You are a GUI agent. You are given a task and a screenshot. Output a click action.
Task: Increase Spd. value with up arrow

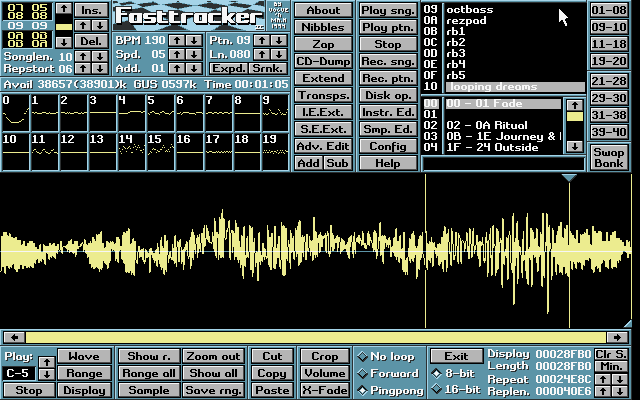pyautogui.click(x=177, y=54)
